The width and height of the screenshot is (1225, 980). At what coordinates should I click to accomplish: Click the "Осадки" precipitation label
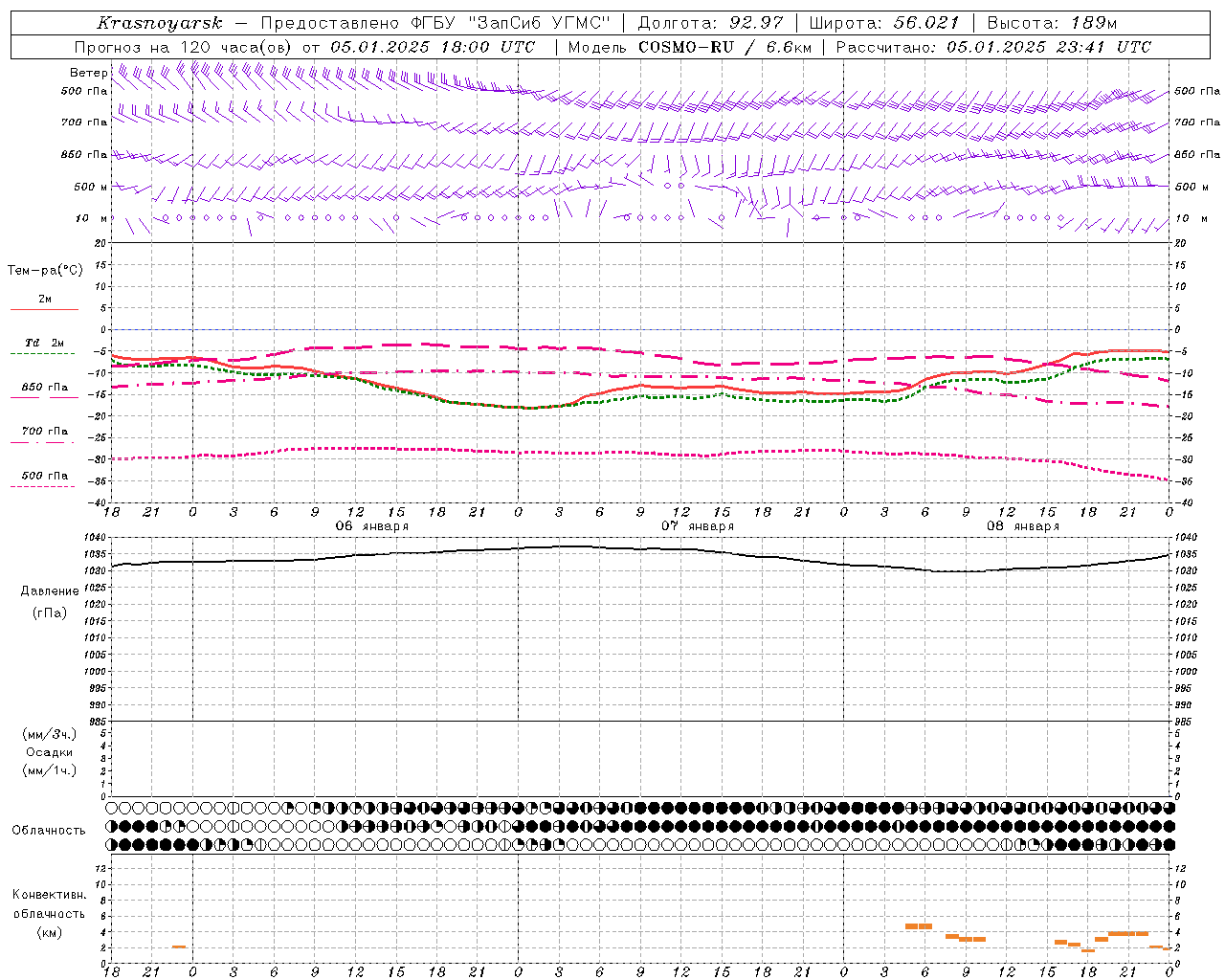(50, 752)
